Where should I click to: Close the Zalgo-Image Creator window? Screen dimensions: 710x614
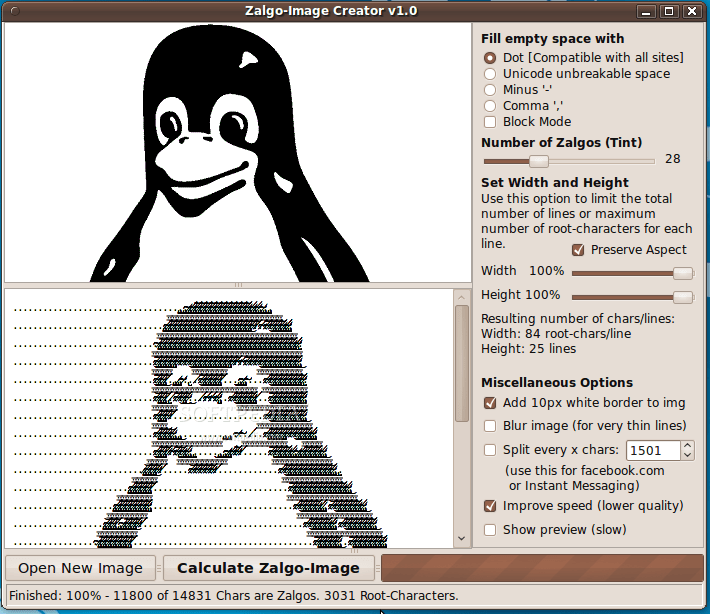692,11
